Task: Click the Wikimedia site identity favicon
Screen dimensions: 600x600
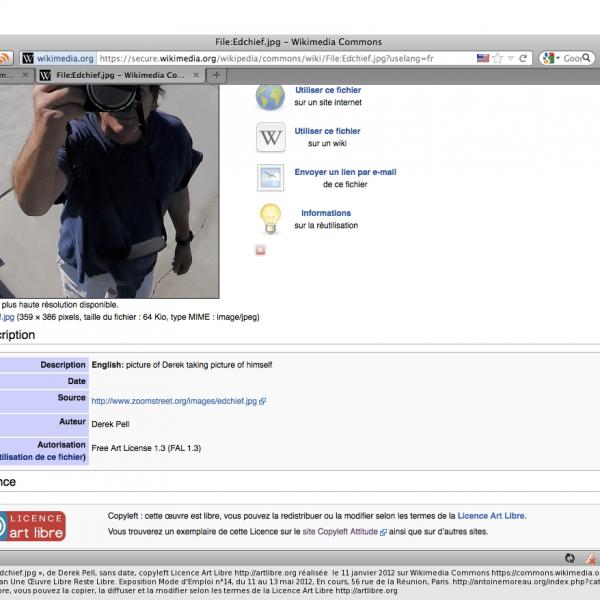Action: coord(28,58)
